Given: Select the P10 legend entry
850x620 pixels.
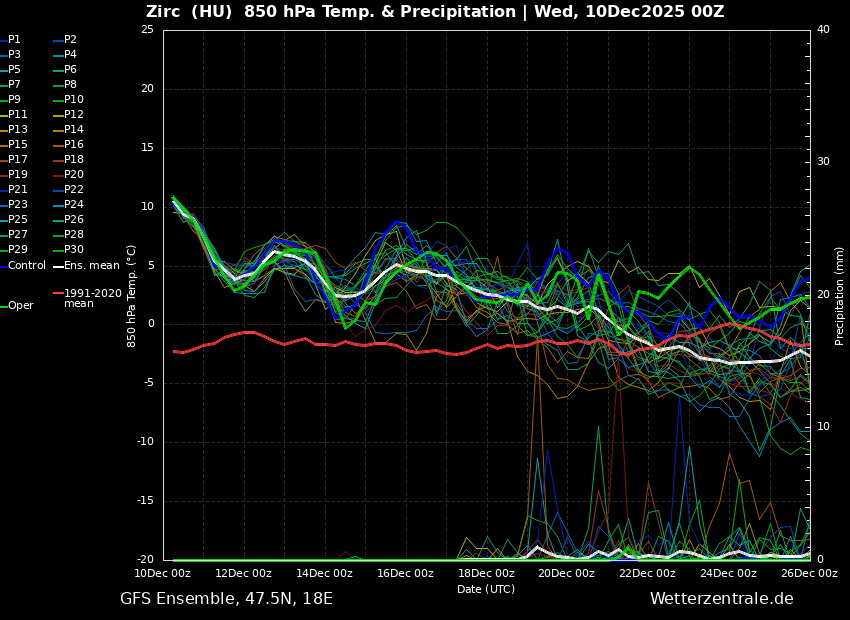Looking at the screenshot, I should (74, 100).
